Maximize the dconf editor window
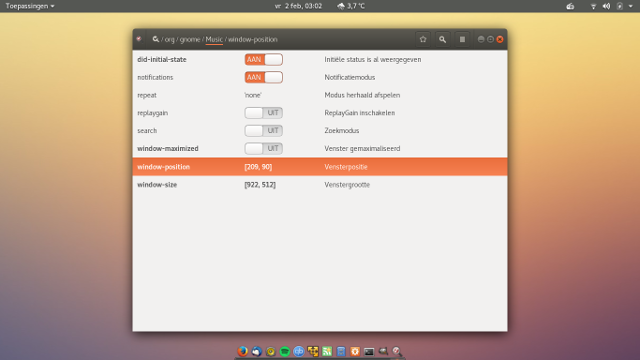 click(490, 39)
